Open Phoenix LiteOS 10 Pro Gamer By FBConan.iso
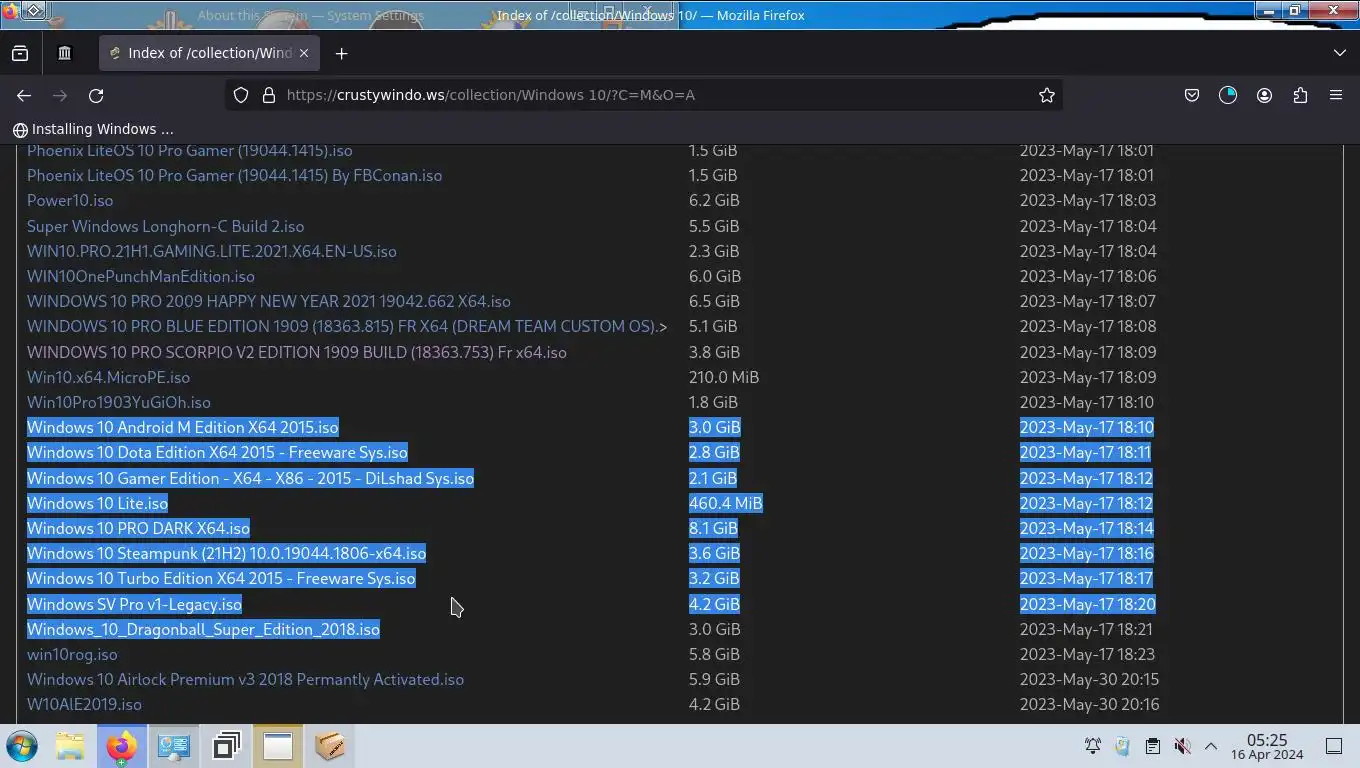The height and width of the screenshot is (768, 1360). click(234, 175)
